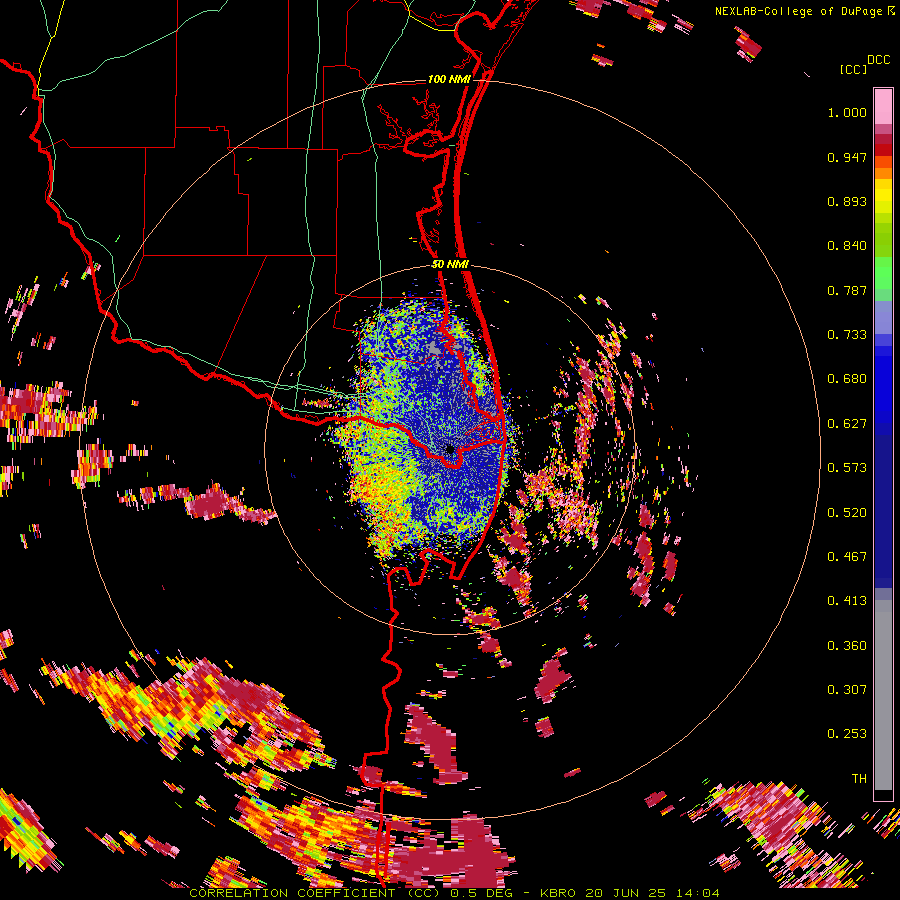Select the 0.413 scale value
The image size is (900, 900).
pyautogui.click(x=847, y=601)
